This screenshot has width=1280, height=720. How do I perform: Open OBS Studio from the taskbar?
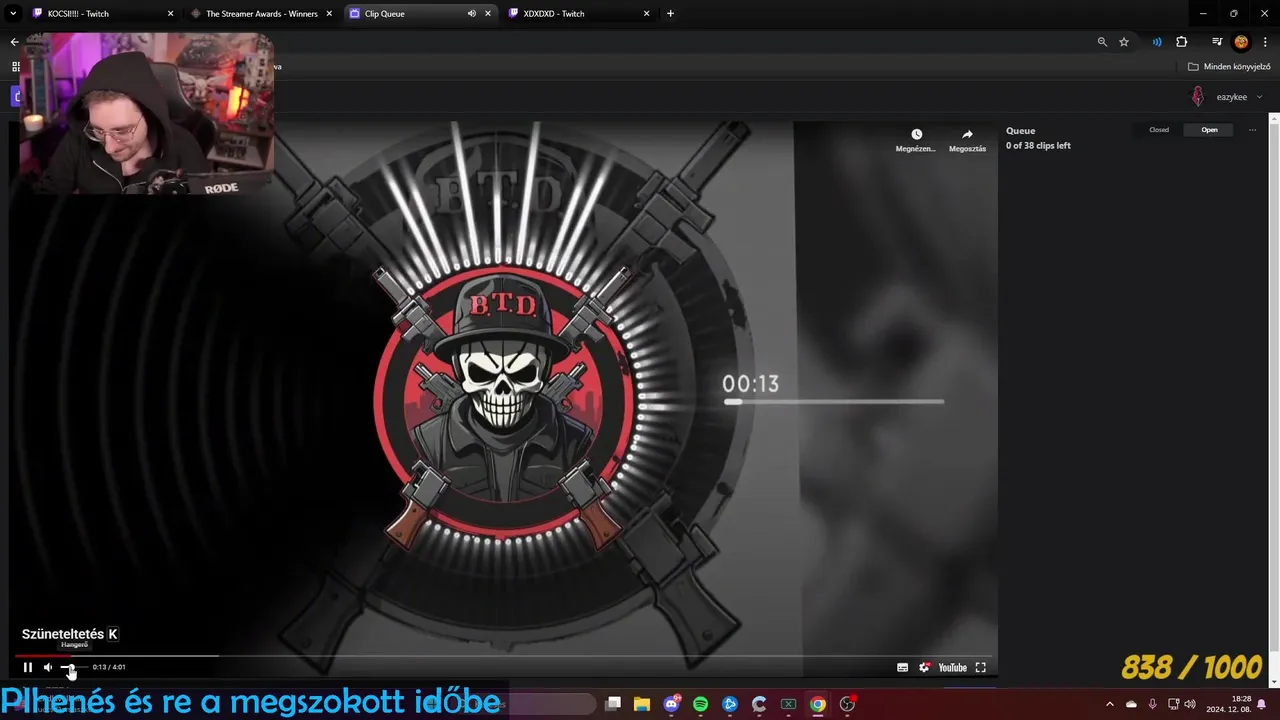pos(847,704)
